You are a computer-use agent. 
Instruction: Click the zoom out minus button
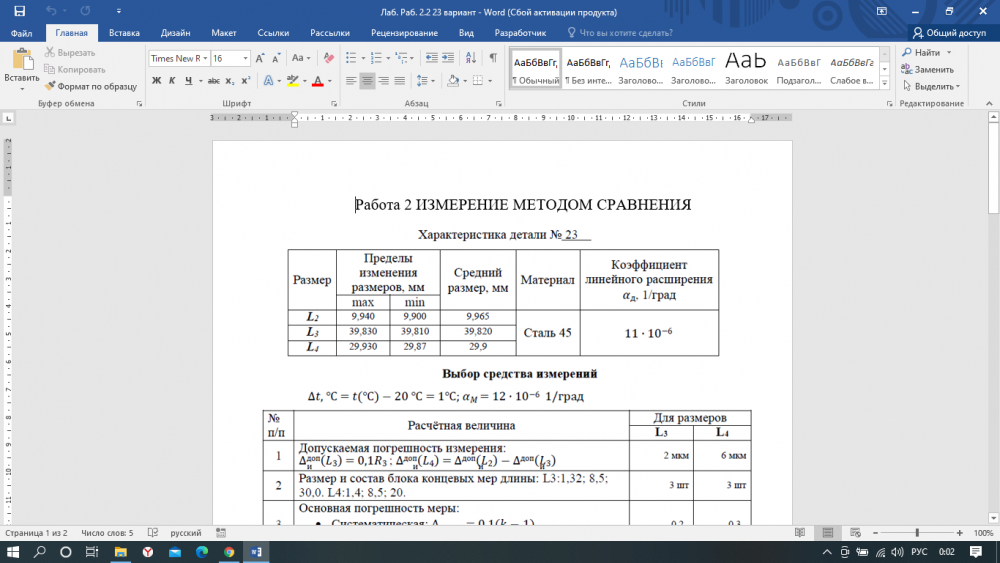(875, 532)
